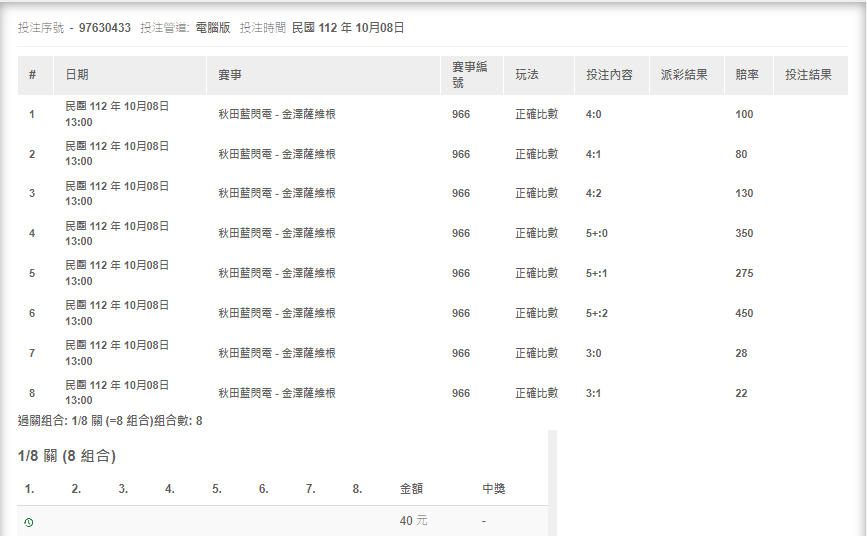Click combination column header 8.
Viewport: 867px width, 536px height.
tap(357, 488)
